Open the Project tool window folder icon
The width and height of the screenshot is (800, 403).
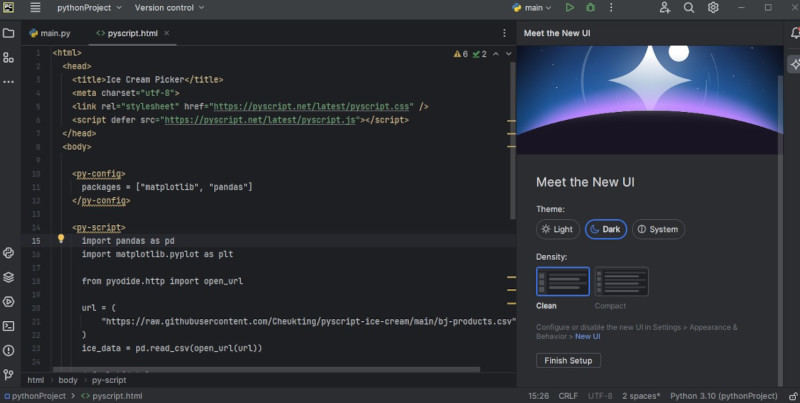coord(9,34)
